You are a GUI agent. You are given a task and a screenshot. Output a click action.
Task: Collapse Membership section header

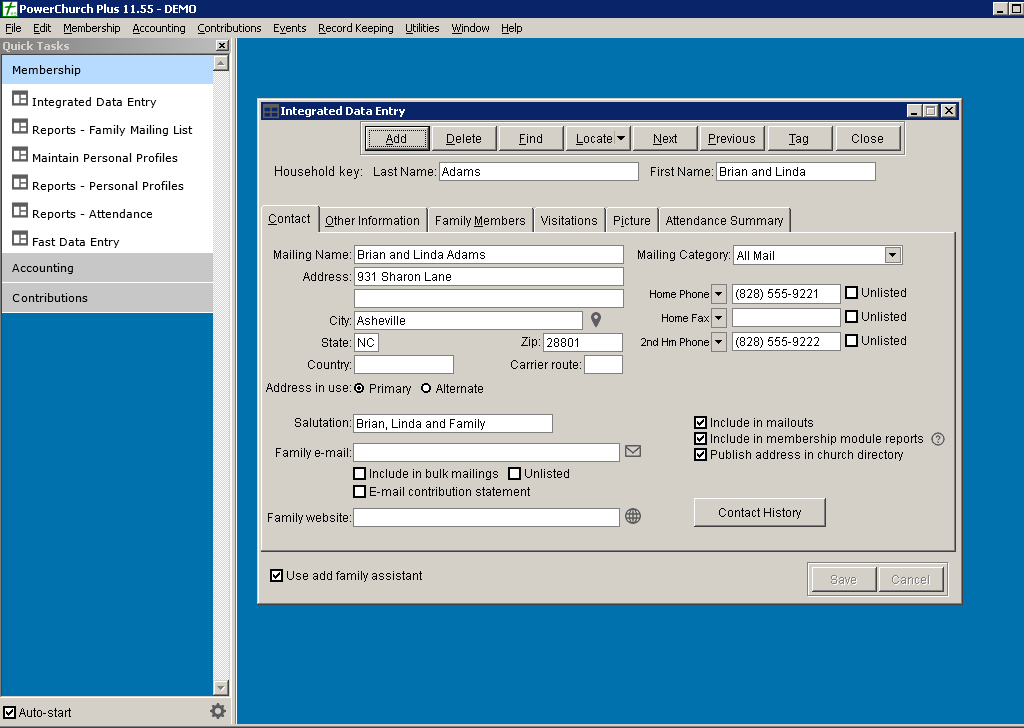107,70
